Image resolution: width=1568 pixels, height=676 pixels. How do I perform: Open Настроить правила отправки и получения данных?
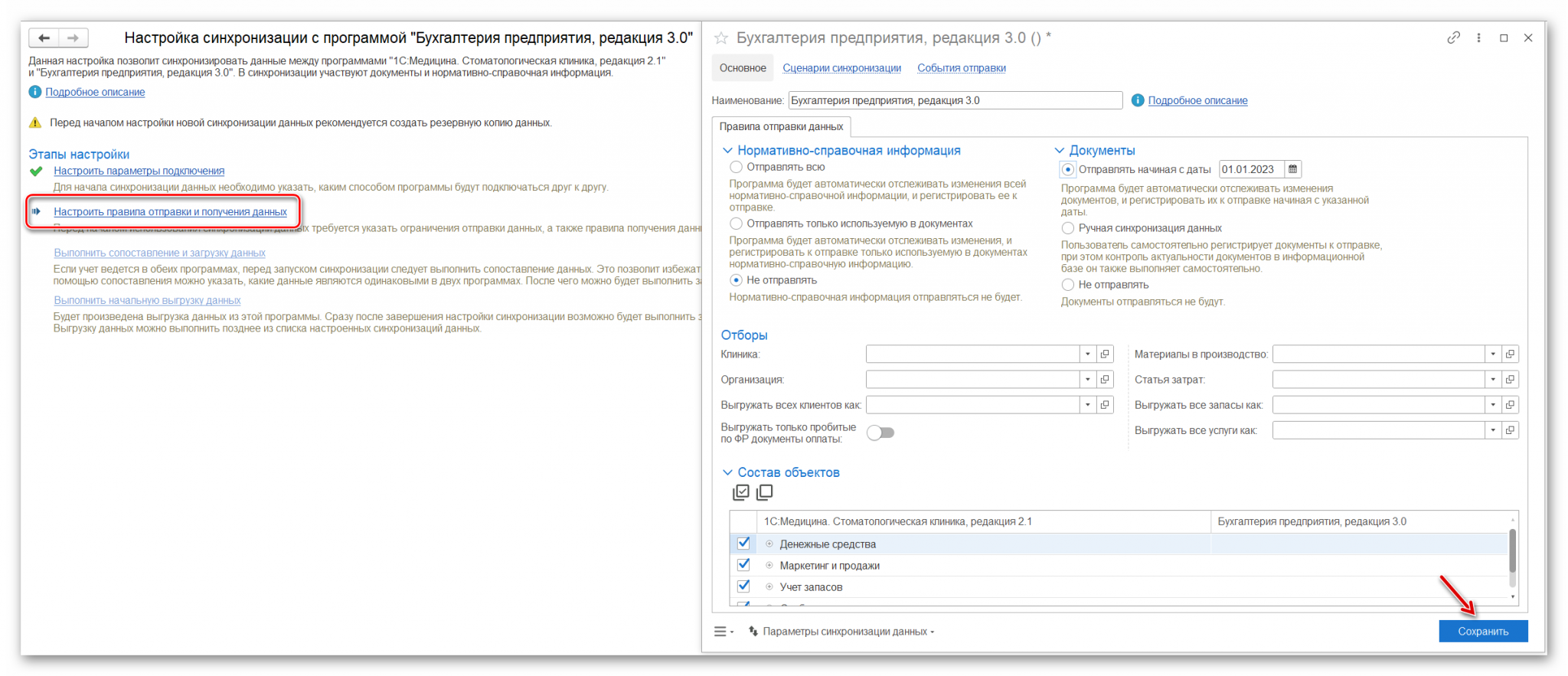click(170, 211)
